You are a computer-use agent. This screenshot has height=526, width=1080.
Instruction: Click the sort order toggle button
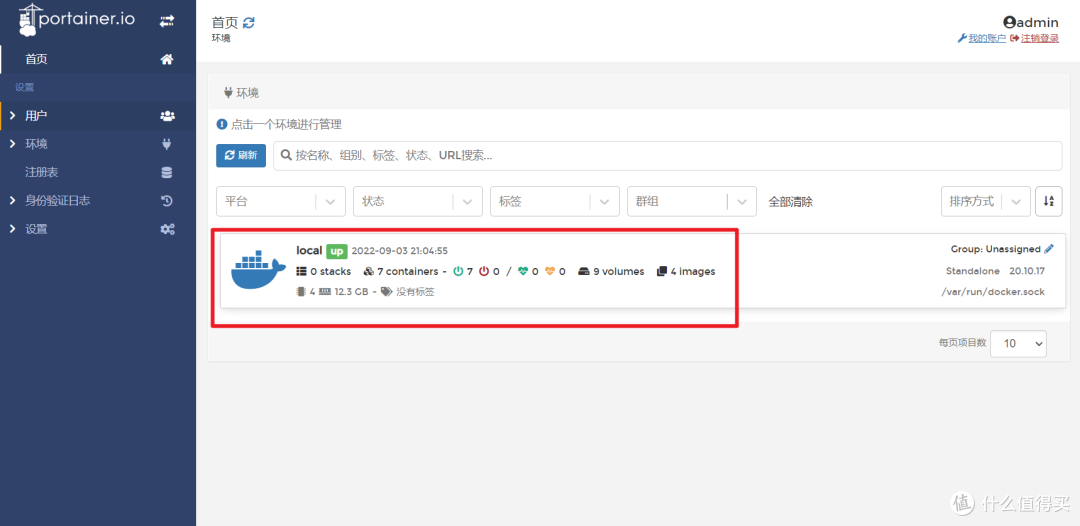pyautogui.click(x=1048, y=201)
